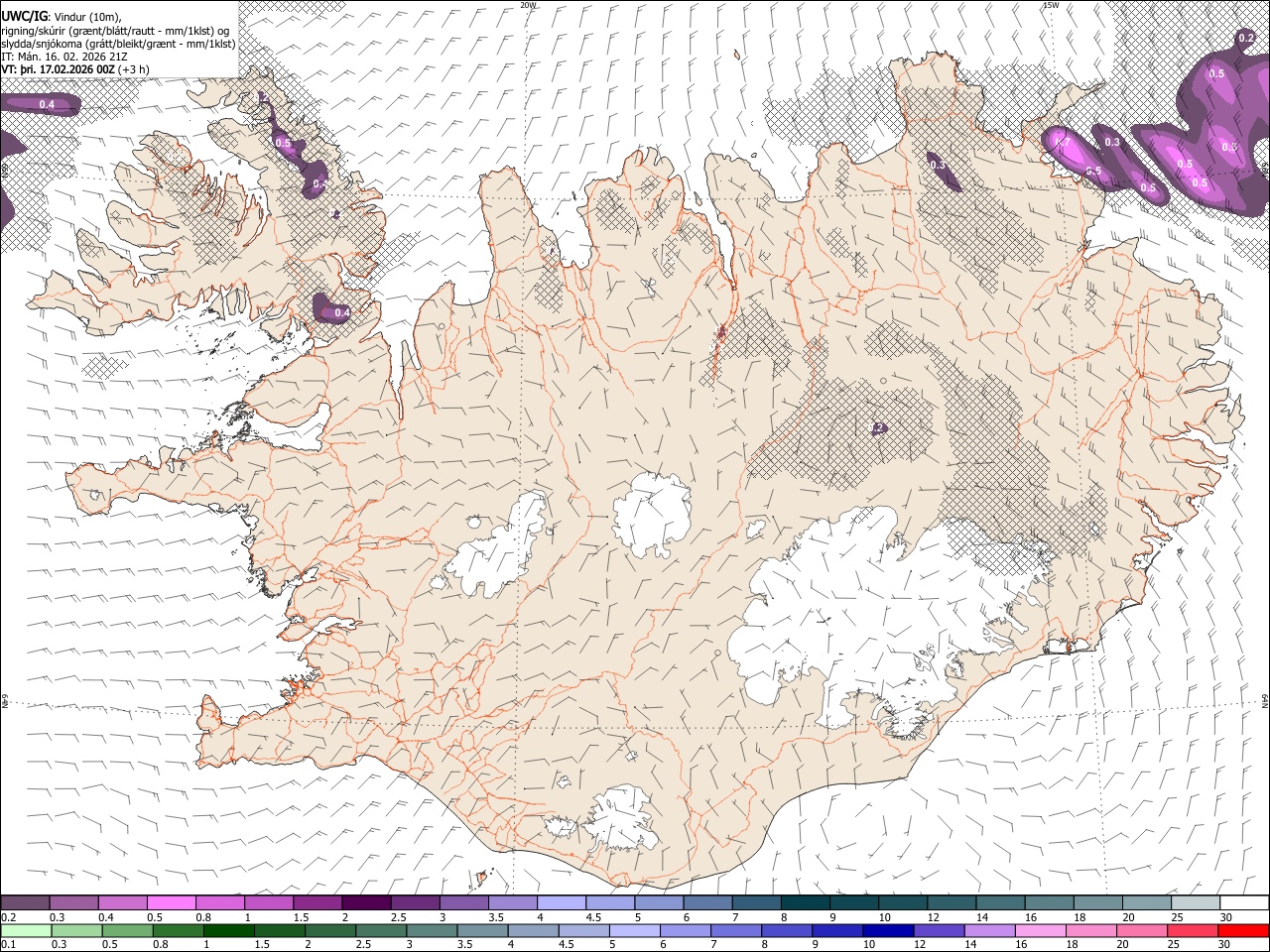Click white upper swatch labeled 30
Image resolution: width=1270 pixels, height=952 pixels.
(x=1242, y=903)
